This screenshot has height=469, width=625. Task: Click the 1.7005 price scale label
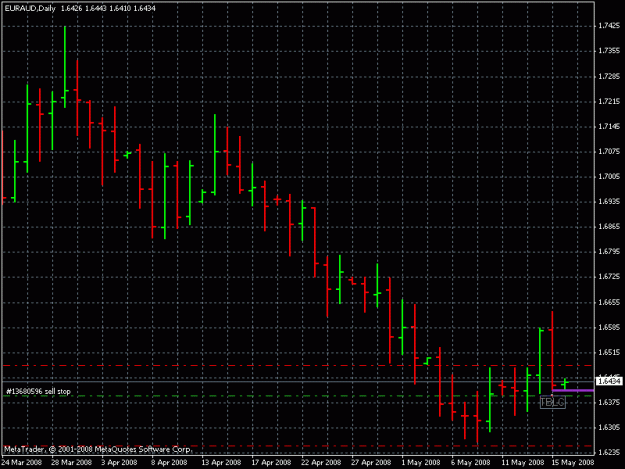coord(609,177)
